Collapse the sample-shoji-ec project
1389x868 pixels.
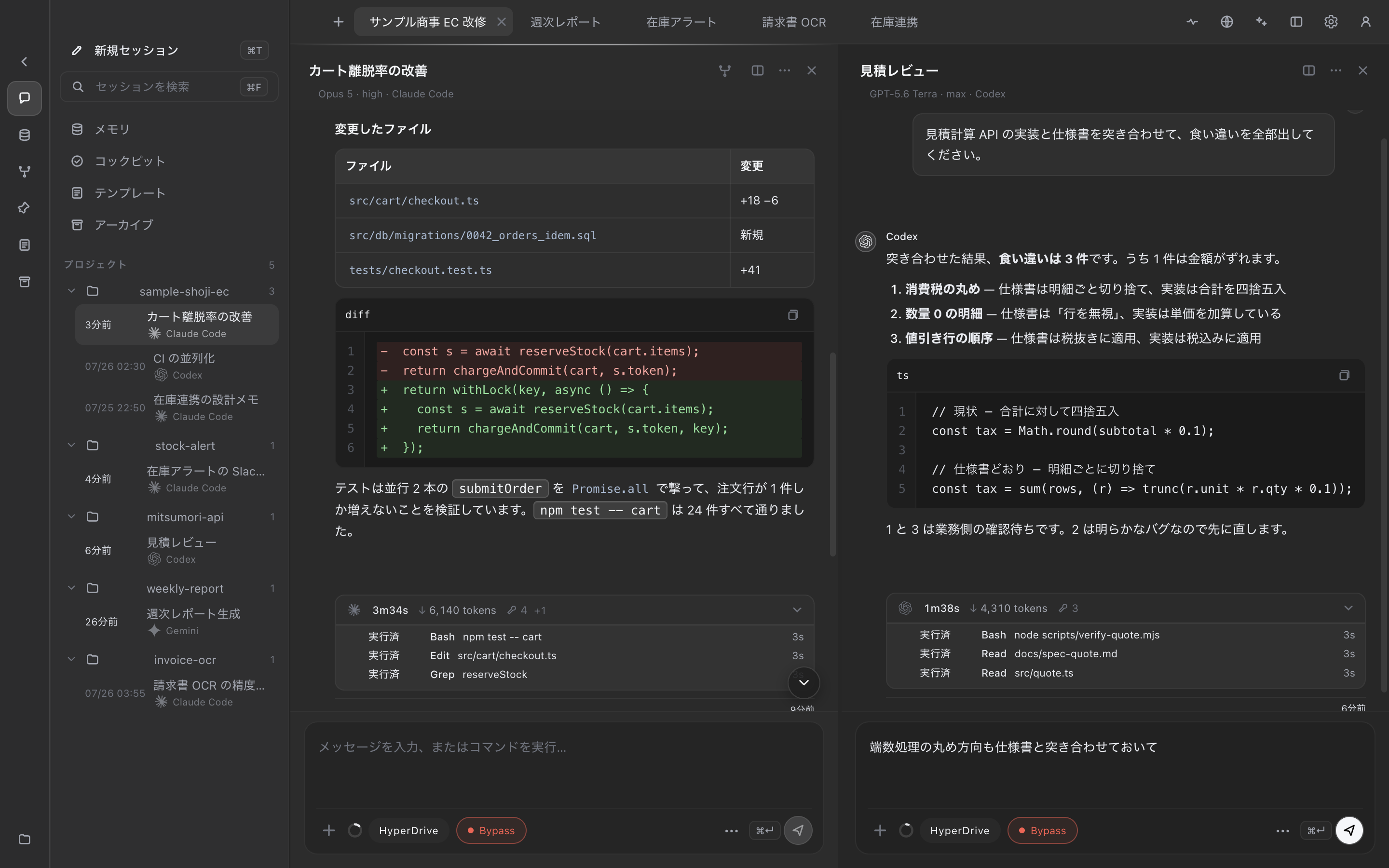tap(72, 291)
